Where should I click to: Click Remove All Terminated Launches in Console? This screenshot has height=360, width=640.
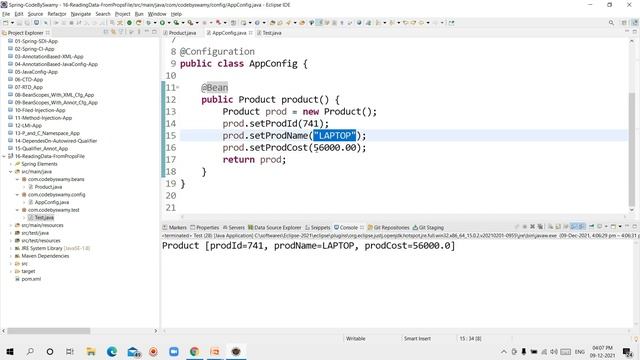pyautogui.click(x=540, y=227)
